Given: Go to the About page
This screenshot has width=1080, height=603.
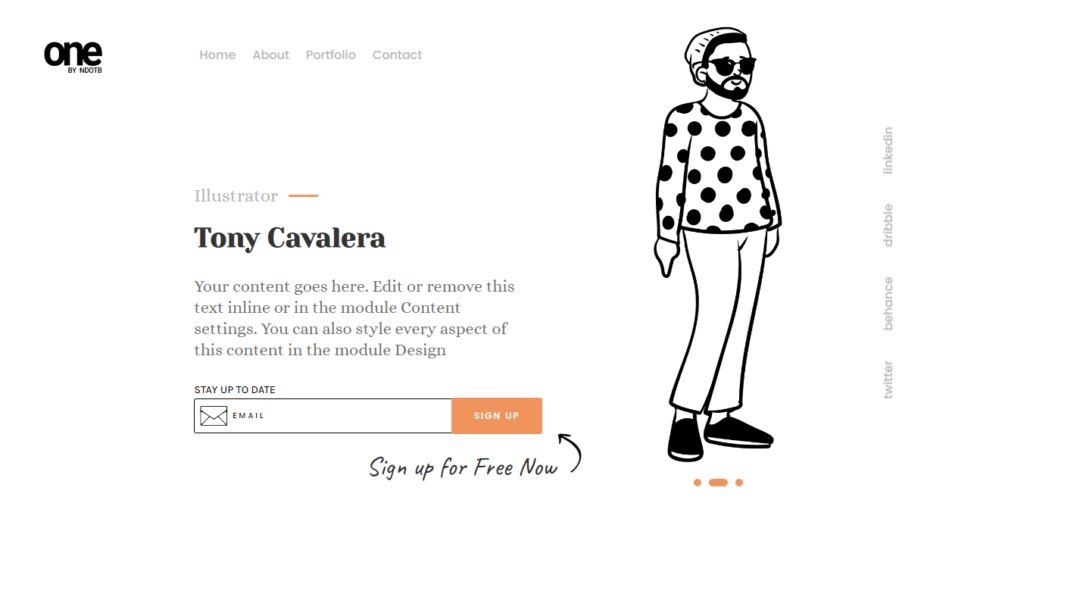Looking at the screenshot, I should tap(271, 55).
